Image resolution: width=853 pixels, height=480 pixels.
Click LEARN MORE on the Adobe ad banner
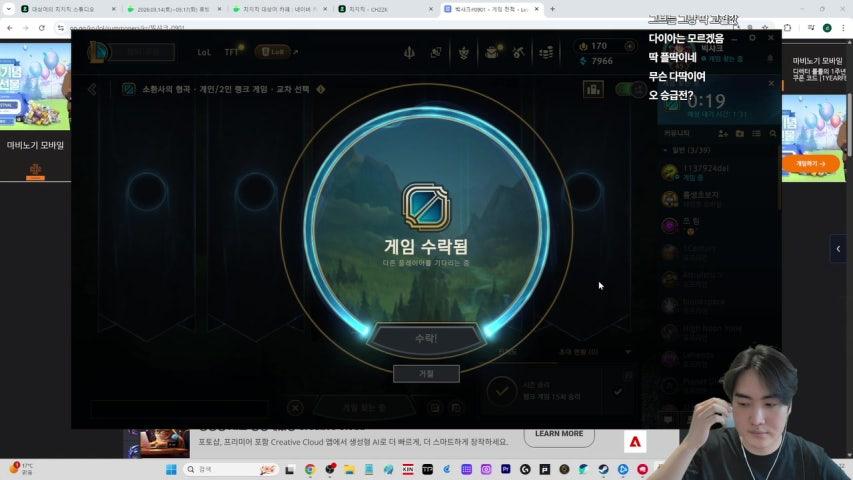tap(559, 434)
